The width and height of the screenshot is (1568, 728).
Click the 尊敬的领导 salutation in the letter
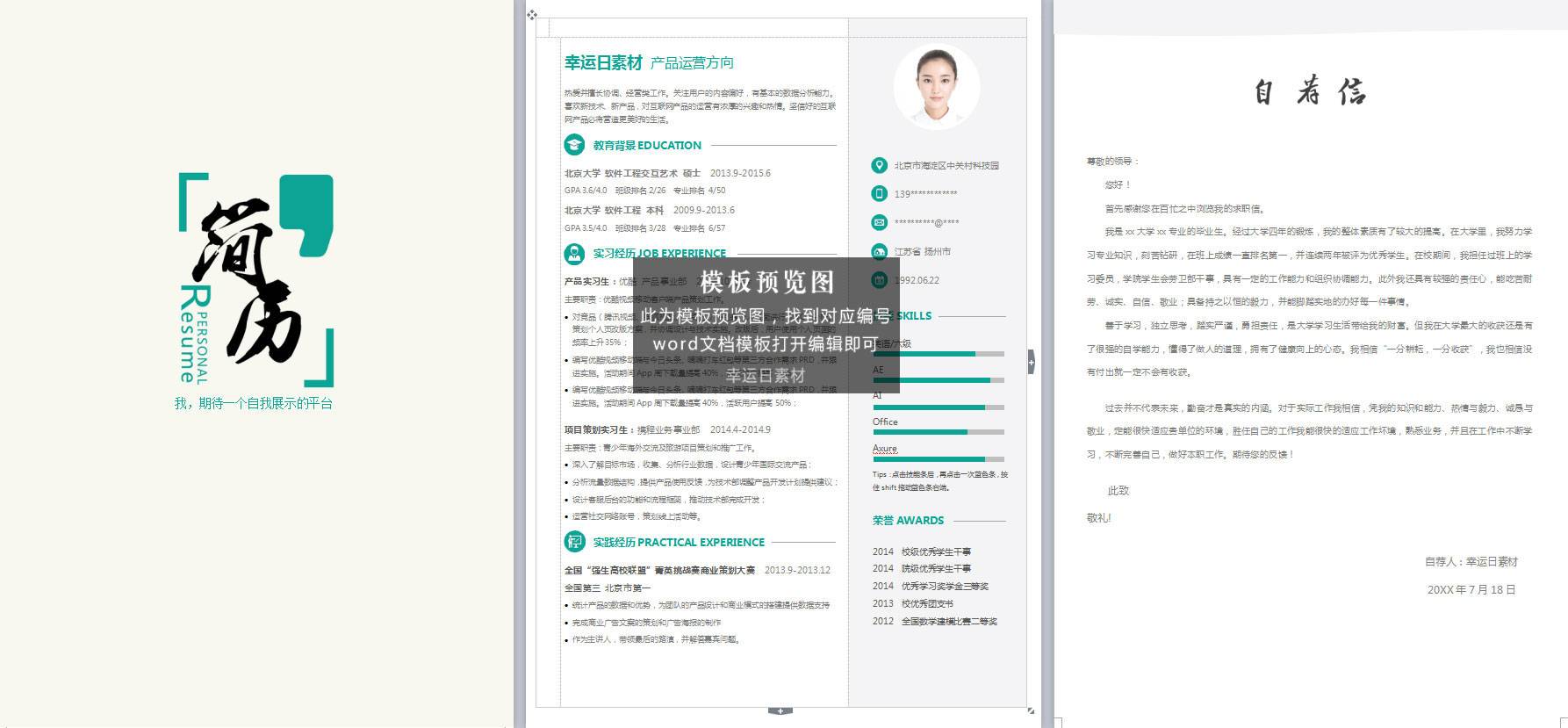click(1112, 161)
